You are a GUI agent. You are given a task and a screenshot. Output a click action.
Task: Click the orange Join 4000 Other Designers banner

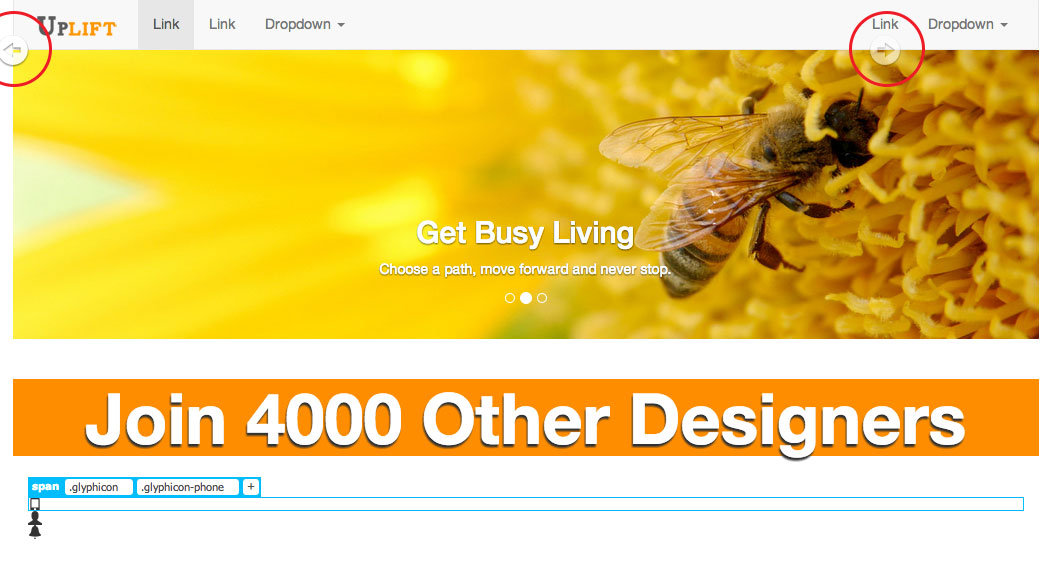pos(525,418)
